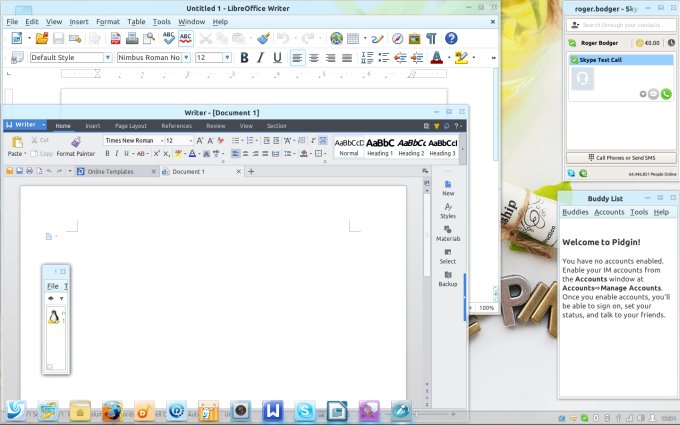Click the Export as PDF icon in LibreOffice
Image resolution: width=680 pixels, height=425 pixels.
116,38
